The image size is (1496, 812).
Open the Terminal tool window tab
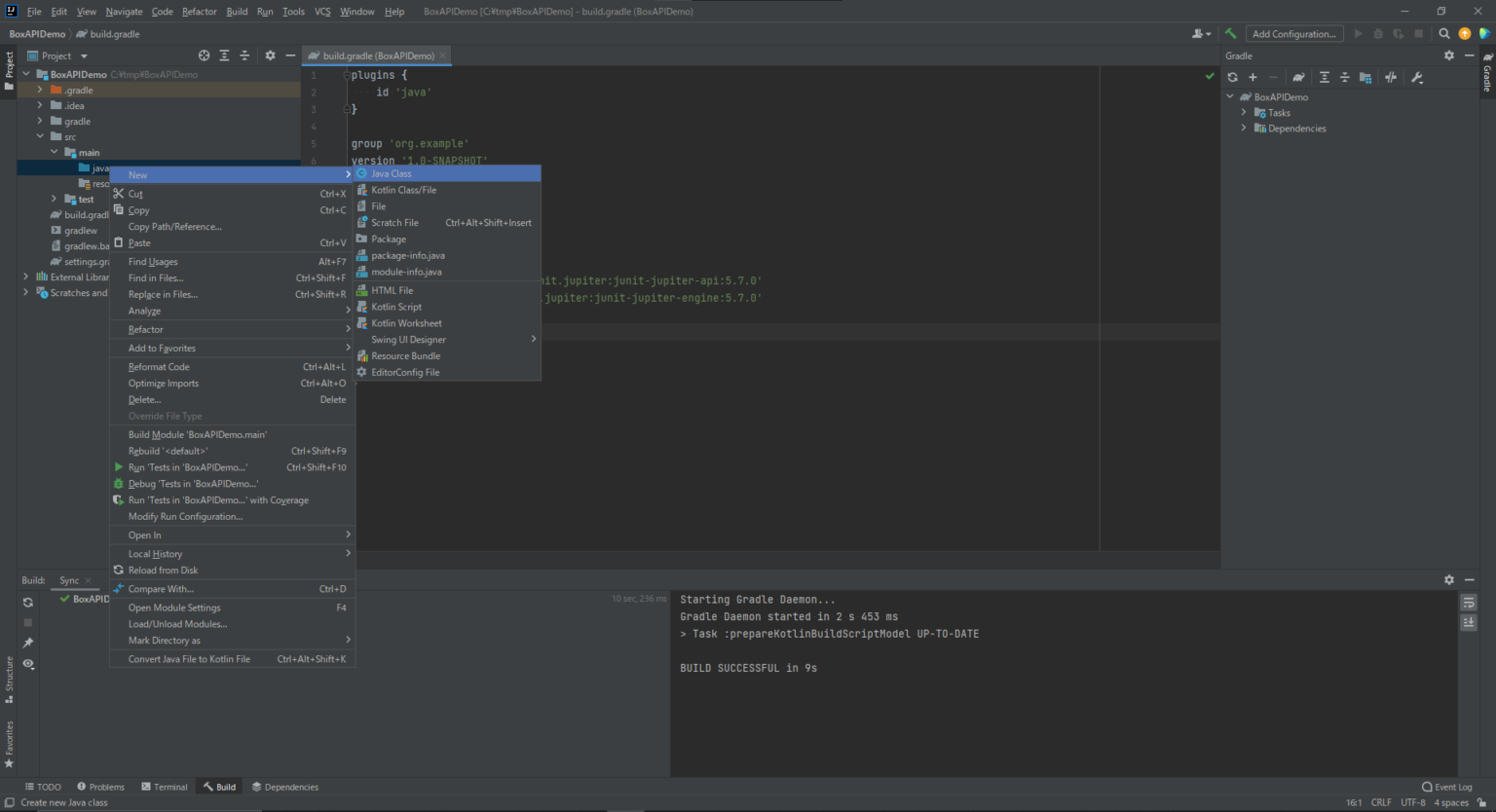click(165, 787)
